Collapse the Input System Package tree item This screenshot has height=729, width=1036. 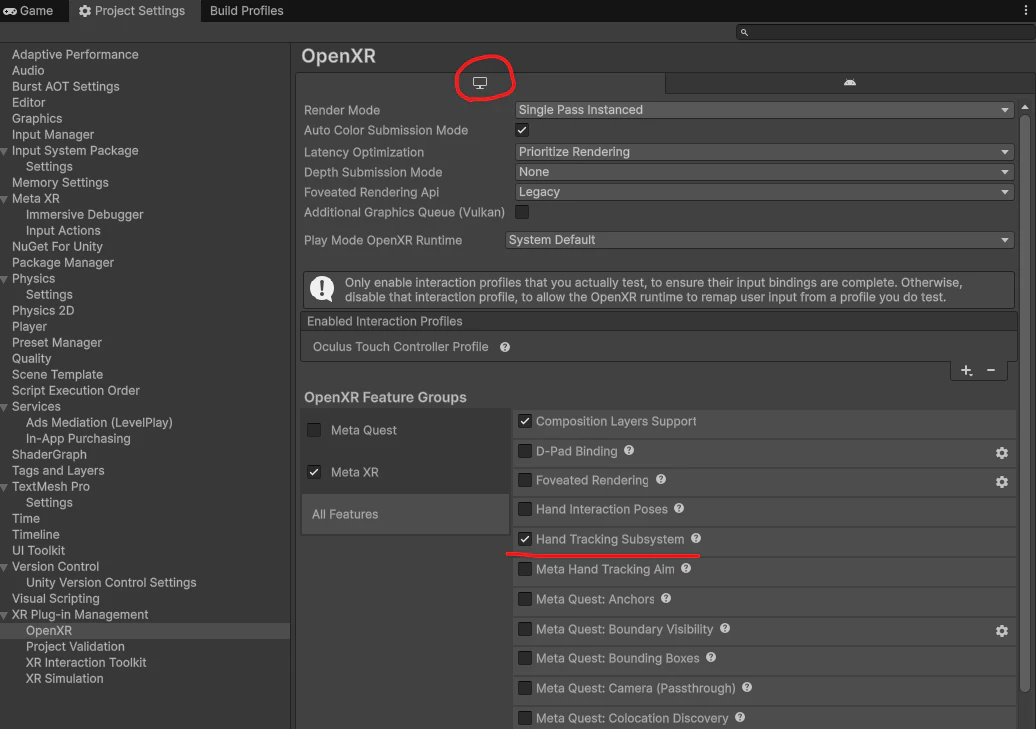5,151
